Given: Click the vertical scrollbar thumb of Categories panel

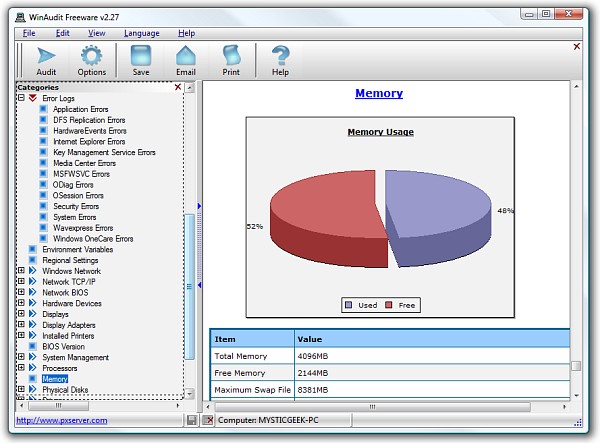Looking at the screenshot, I should tap(189, 287).
